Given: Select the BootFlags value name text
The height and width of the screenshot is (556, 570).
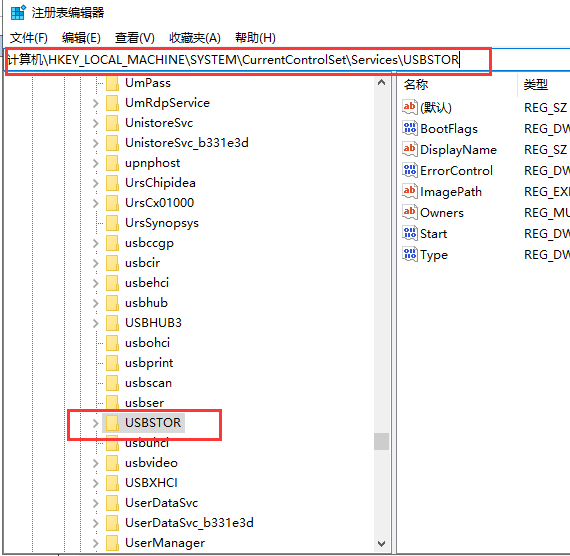Looking at the screenshot, I should pyautogui.click(x=449, y=129).
